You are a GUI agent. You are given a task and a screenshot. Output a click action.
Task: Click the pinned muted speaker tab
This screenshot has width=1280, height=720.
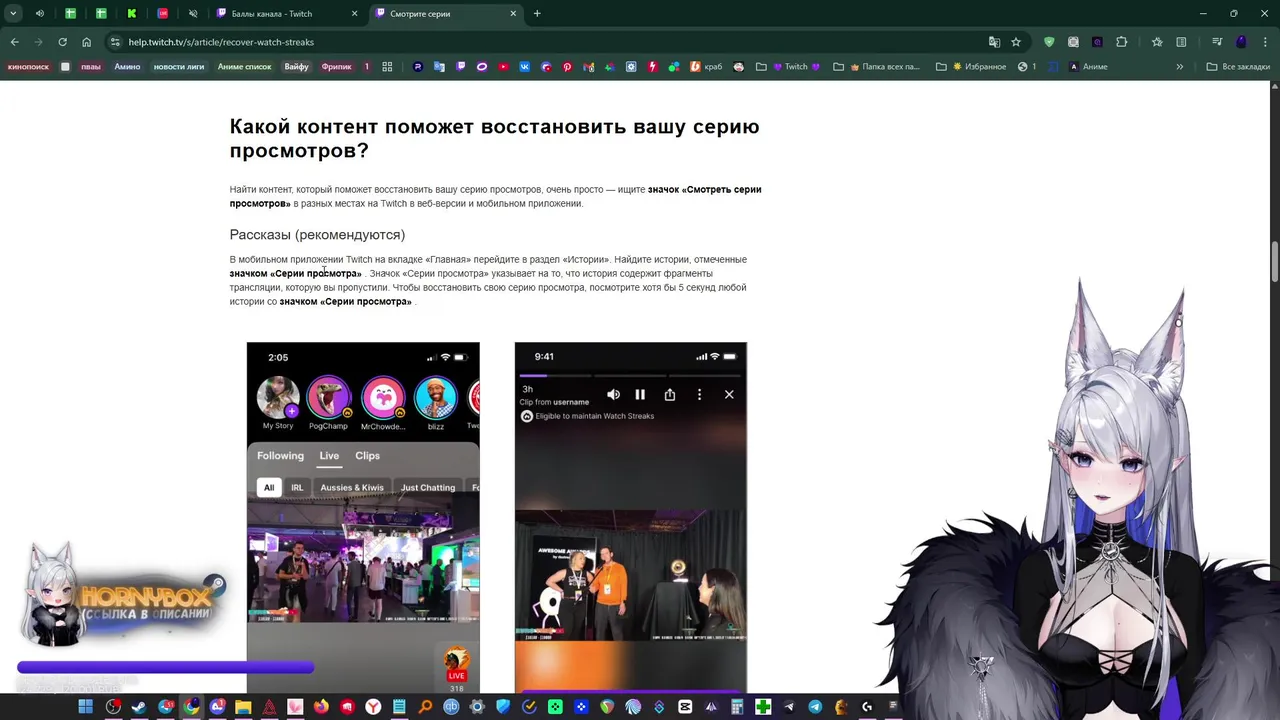pos(193,14)
